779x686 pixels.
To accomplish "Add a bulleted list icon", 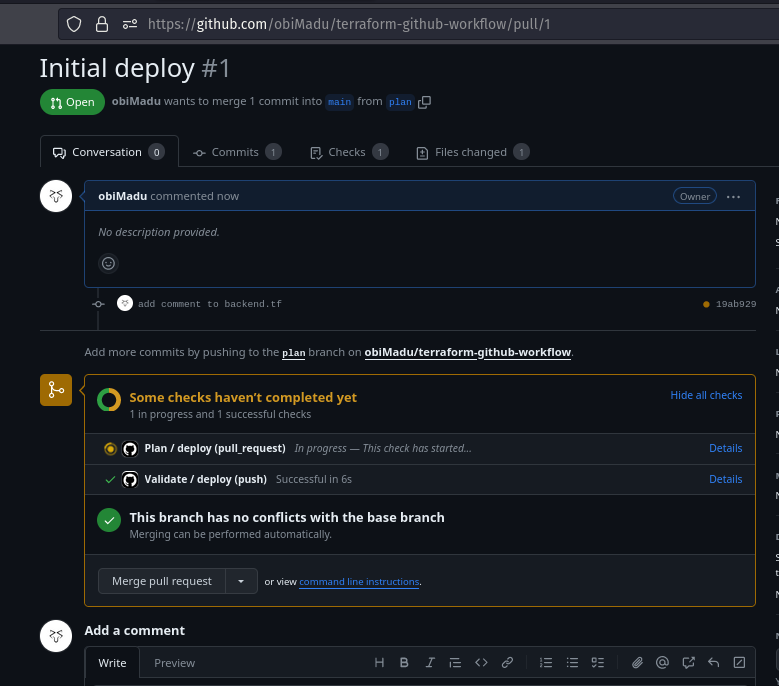I will [x=572, y=662].
